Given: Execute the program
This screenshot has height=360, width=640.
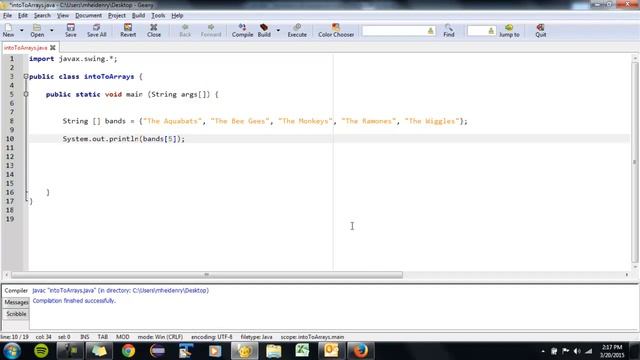Looking at the screenshot, I should 297,30.
